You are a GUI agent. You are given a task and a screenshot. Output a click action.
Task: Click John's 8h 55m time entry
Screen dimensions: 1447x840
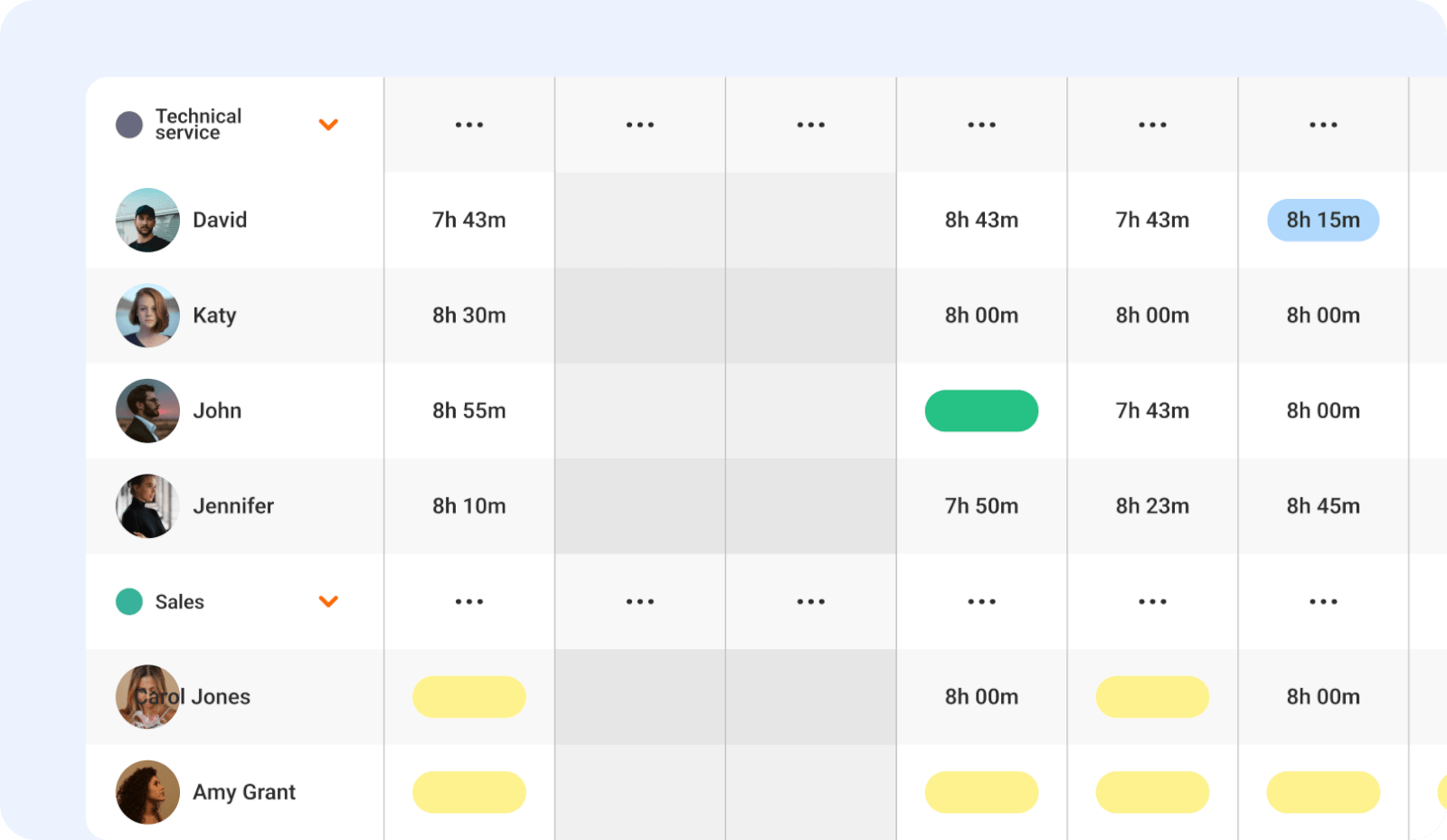[469, 411]
